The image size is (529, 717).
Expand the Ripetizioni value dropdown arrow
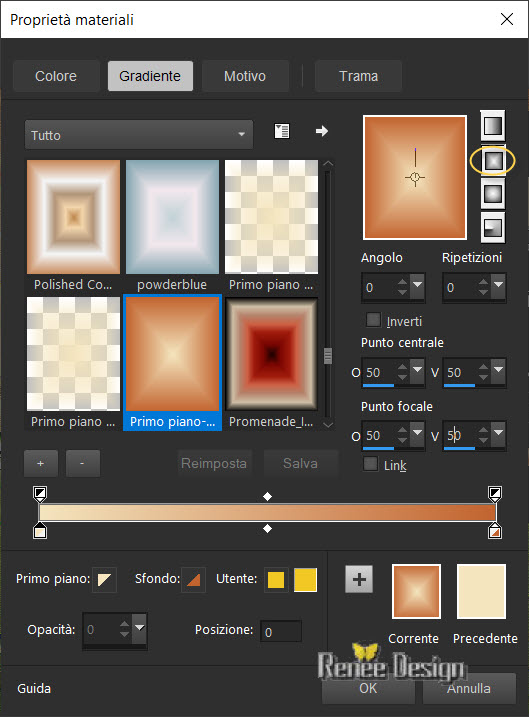pyautogui.click(x=498, y=286)
